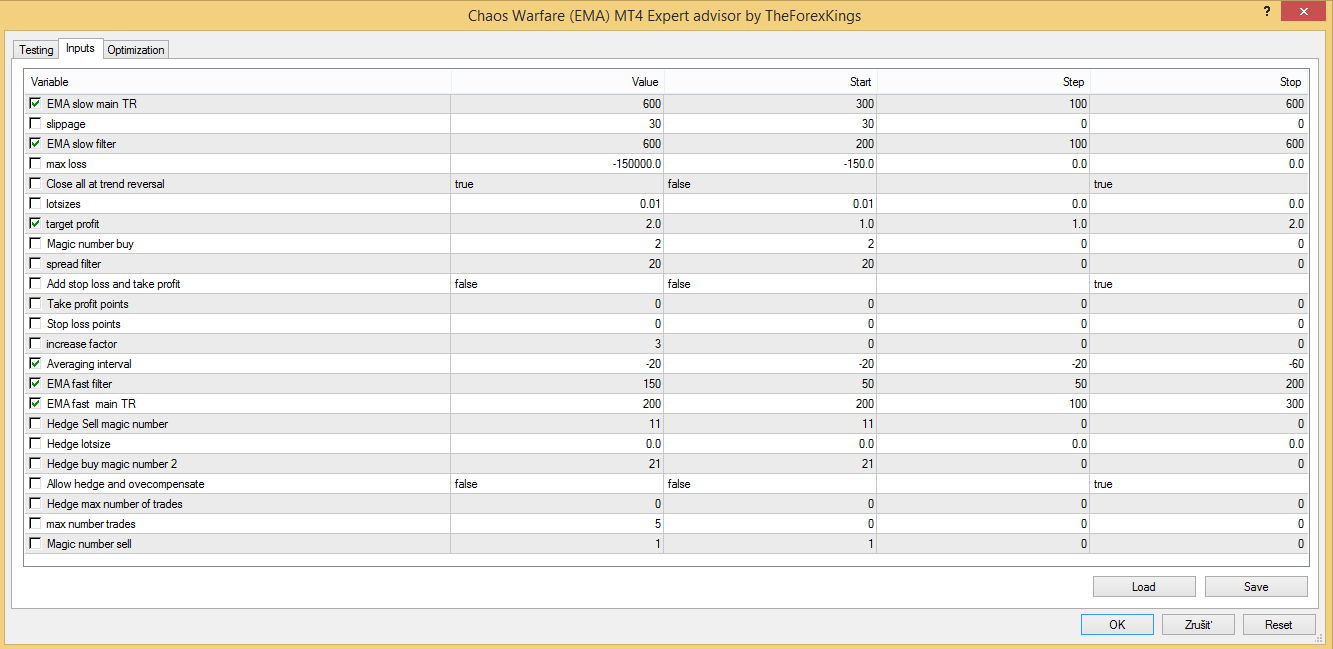The image size is (1333, 649).
Task: Enable the Stop loss points checkbox
Action: tap(36, 324)
